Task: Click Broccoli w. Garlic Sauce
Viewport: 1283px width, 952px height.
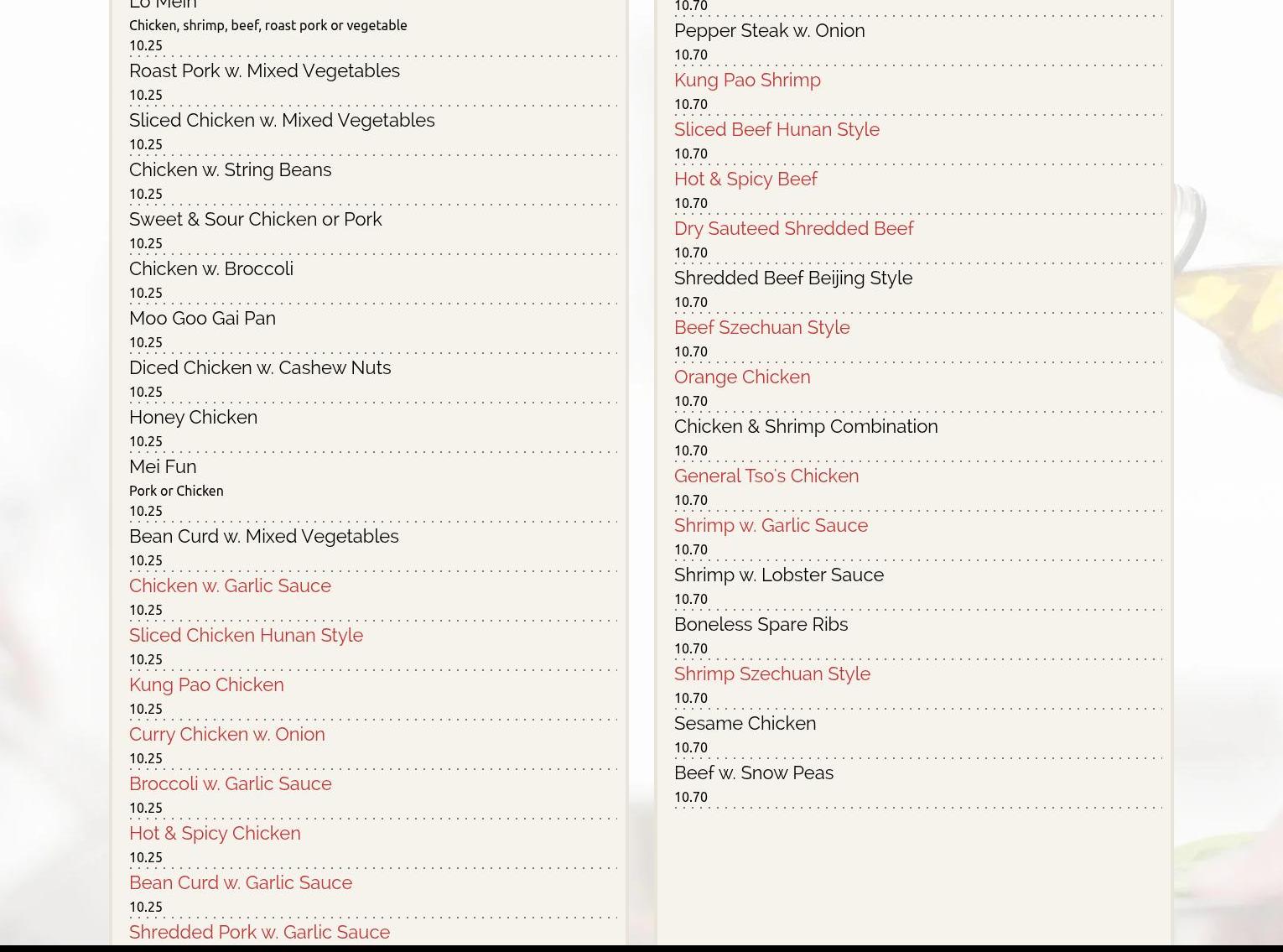Action: click(230, 784)
